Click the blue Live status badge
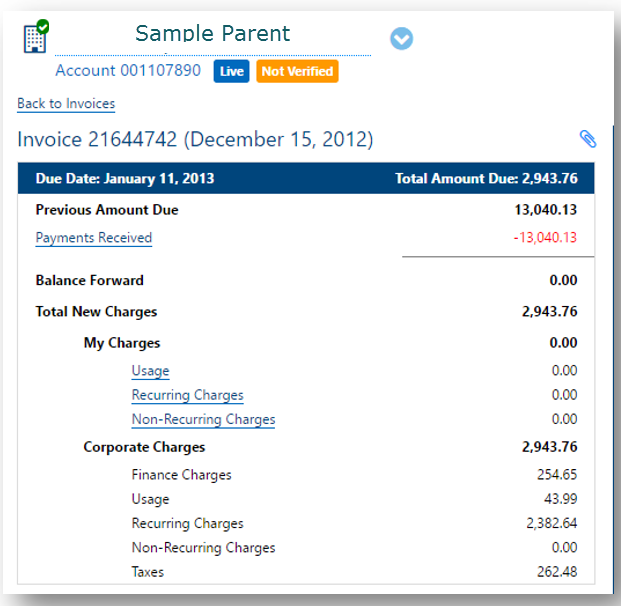This screenshot has width=621, height=606. [231, 72]
